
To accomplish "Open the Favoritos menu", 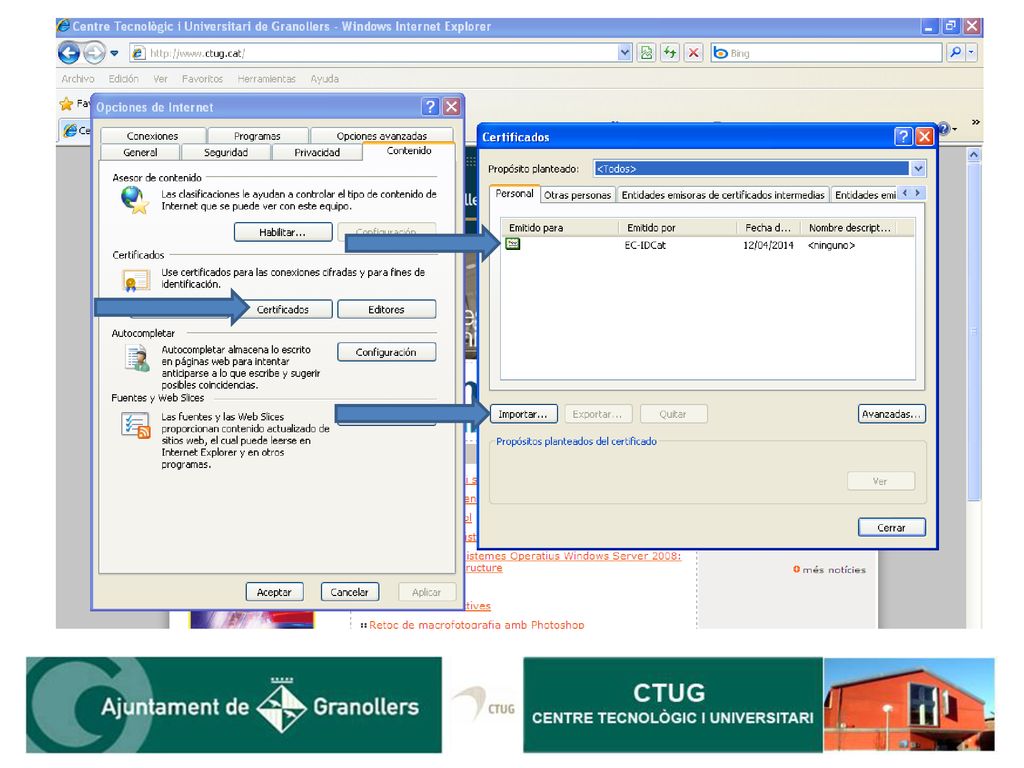I will (x=202, y=79).
